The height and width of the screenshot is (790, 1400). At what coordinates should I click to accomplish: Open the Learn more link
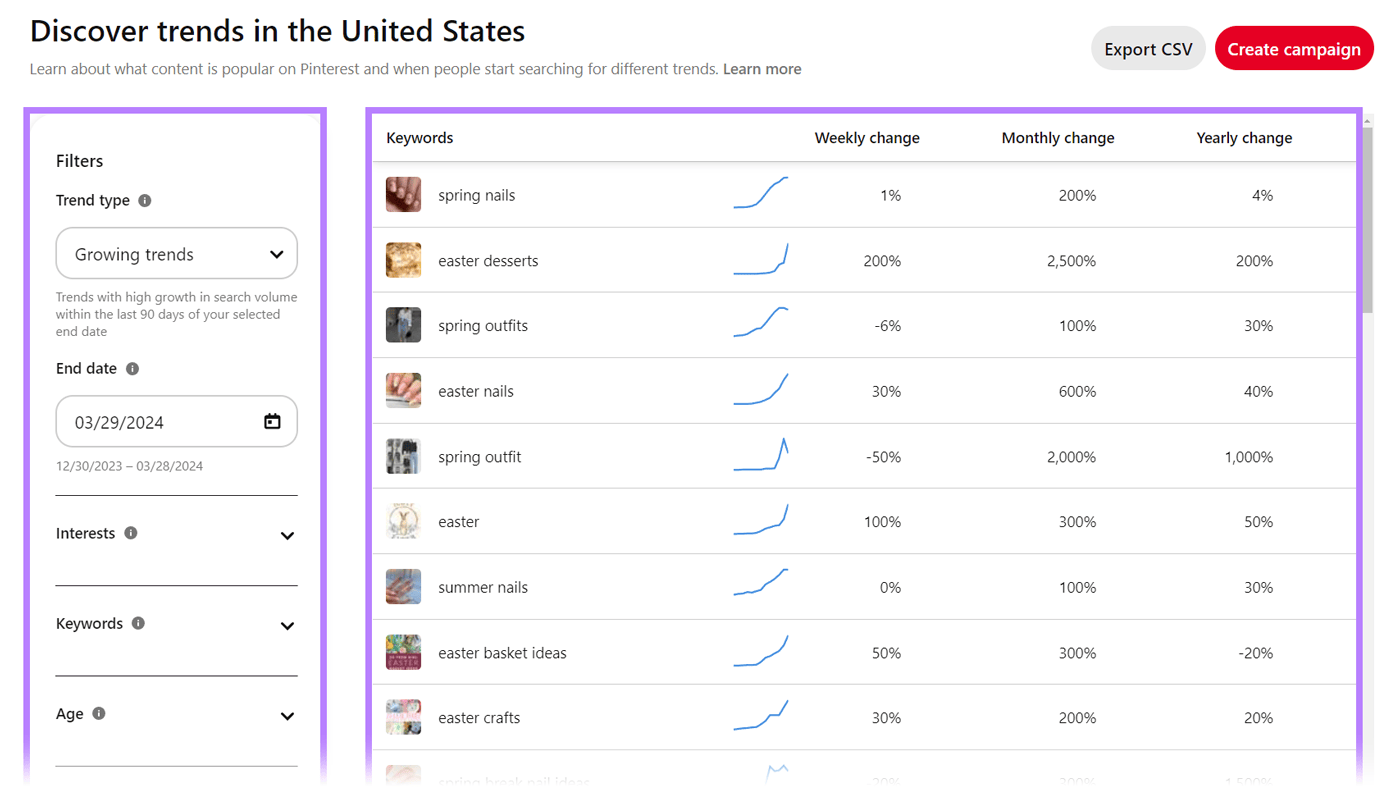[x=762, y=69]
